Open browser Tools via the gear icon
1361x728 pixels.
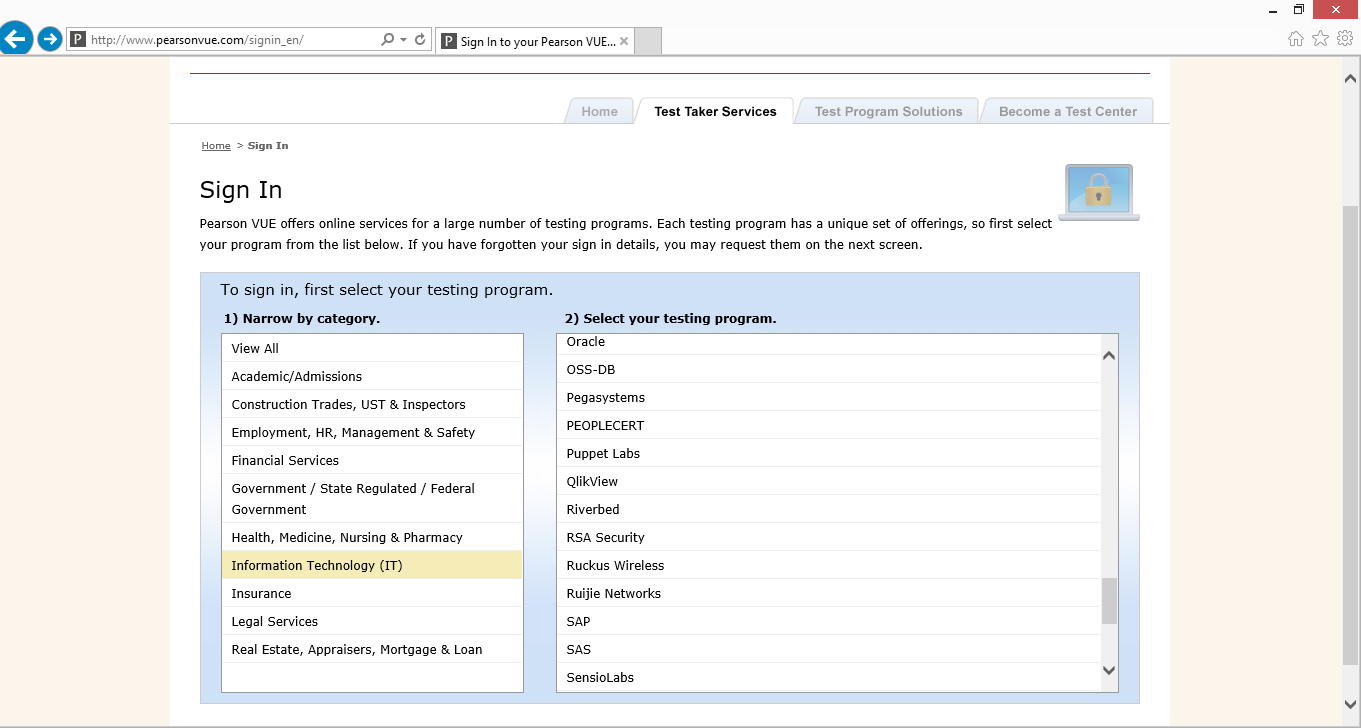1344,37
